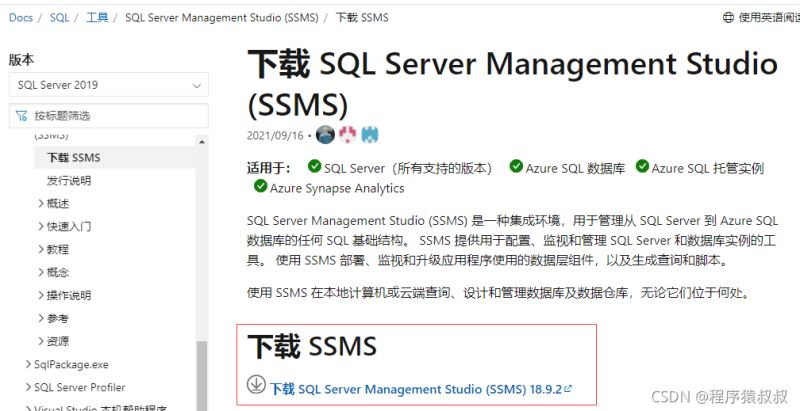The image size is (800, 411).
Task: Click the filter funnel icon
Action: (21, 115)
